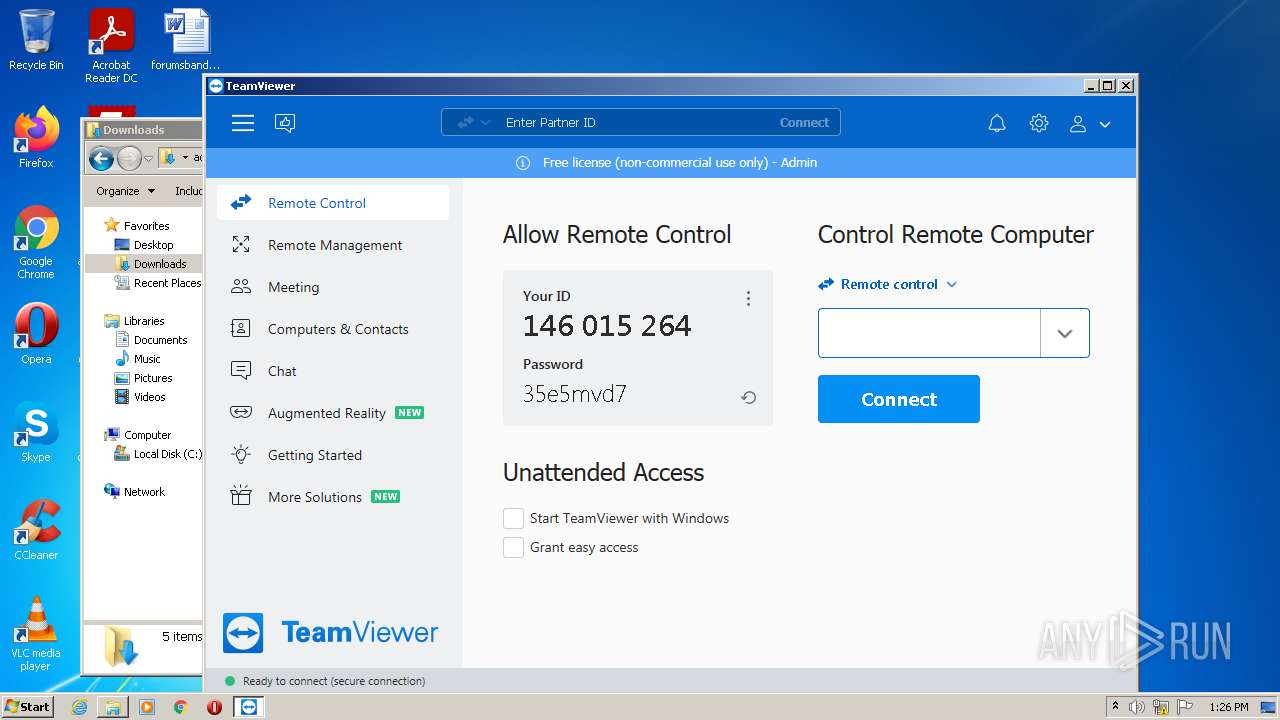The height and width of the screenshot is (720, 1280).
Task: Open TeamViewer settings gear
Action: tap(1039, 123)
